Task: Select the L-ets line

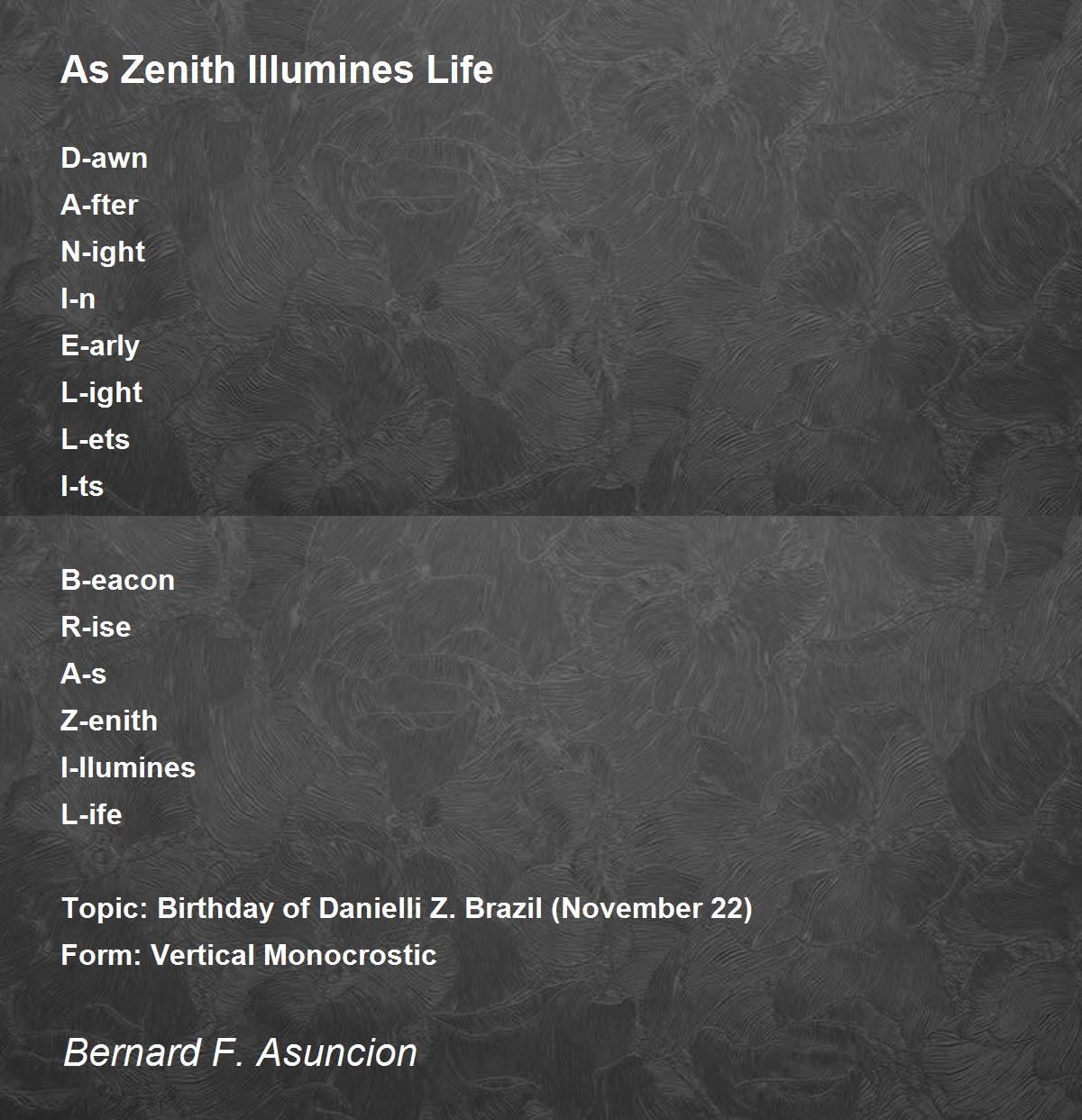Action: 95,439
